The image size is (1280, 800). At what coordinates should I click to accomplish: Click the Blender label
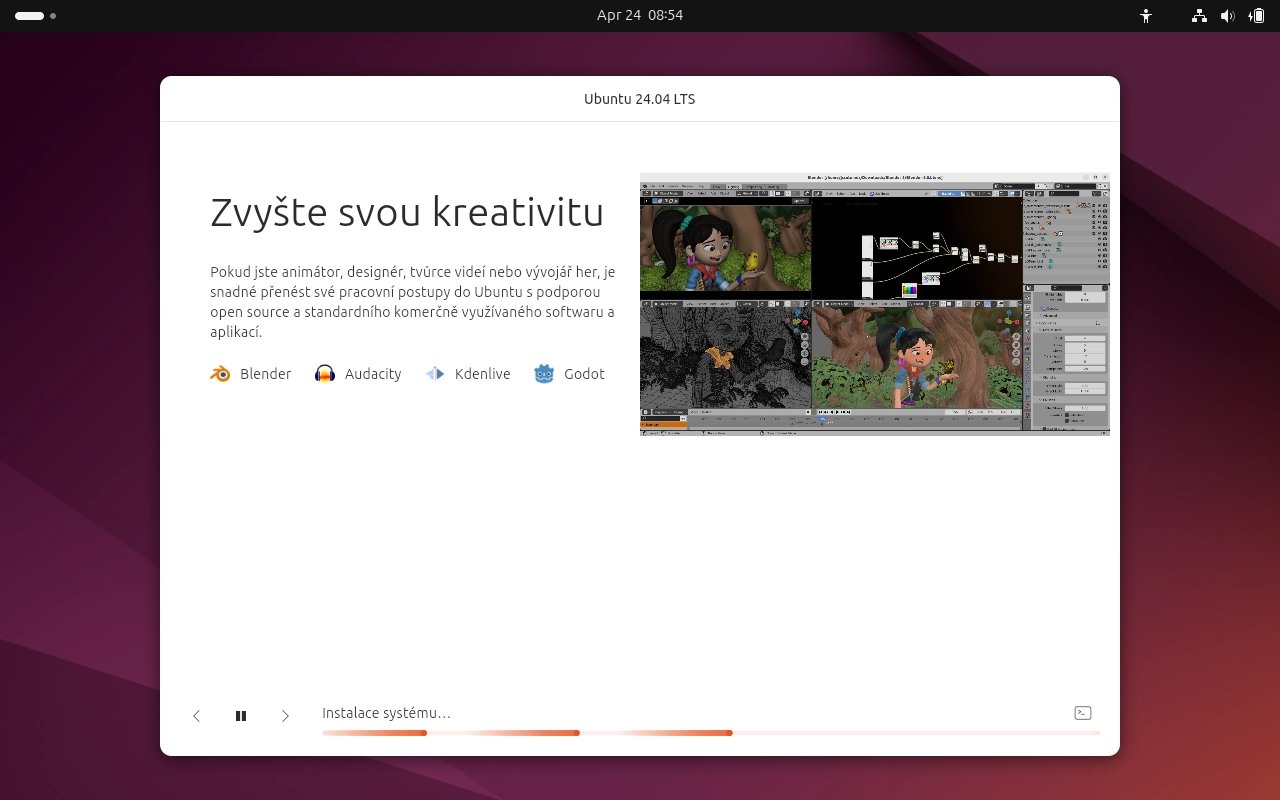[265, 374]
